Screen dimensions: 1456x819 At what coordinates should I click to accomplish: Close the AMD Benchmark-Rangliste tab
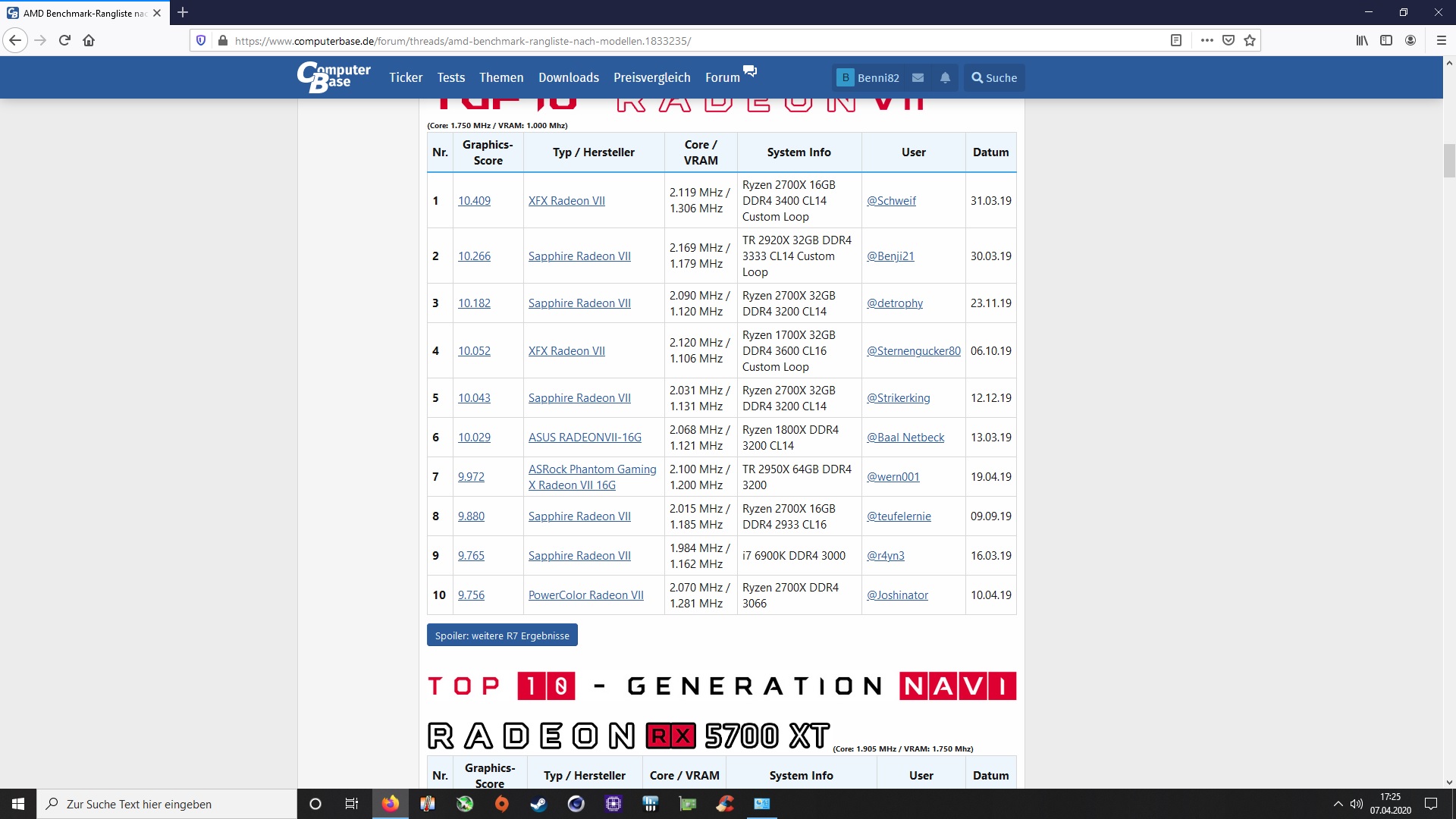coord(157,13)
